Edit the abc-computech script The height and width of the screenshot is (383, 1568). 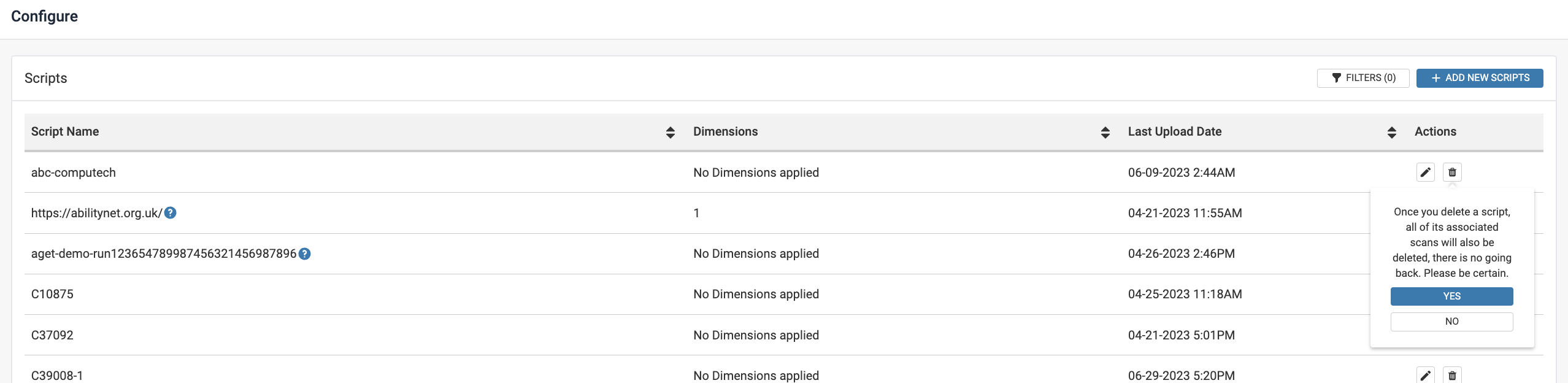[1425, 172]
